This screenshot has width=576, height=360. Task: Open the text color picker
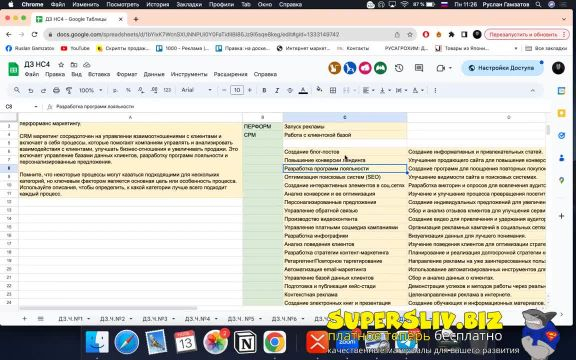coord(303,90)
